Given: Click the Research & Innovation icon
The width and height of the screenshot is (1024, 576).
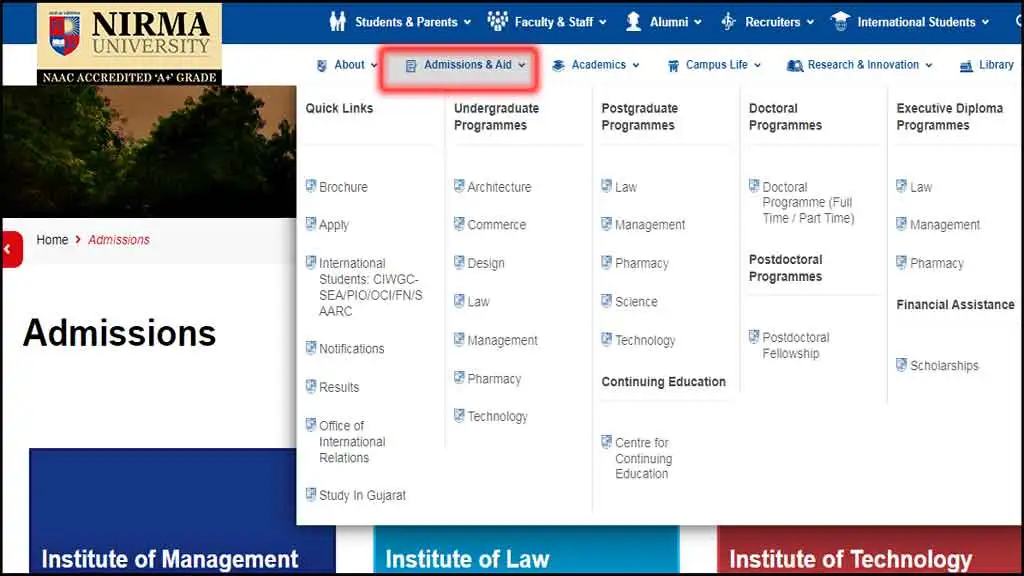Looking at the screenshot, I should point(795,65).
